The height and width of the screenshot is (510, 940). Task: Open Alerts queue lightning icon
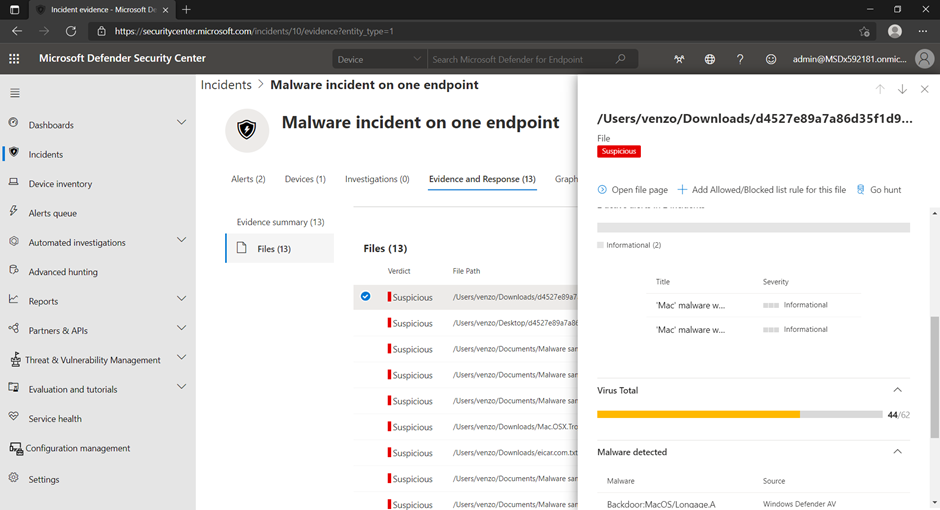click(14, 210)
